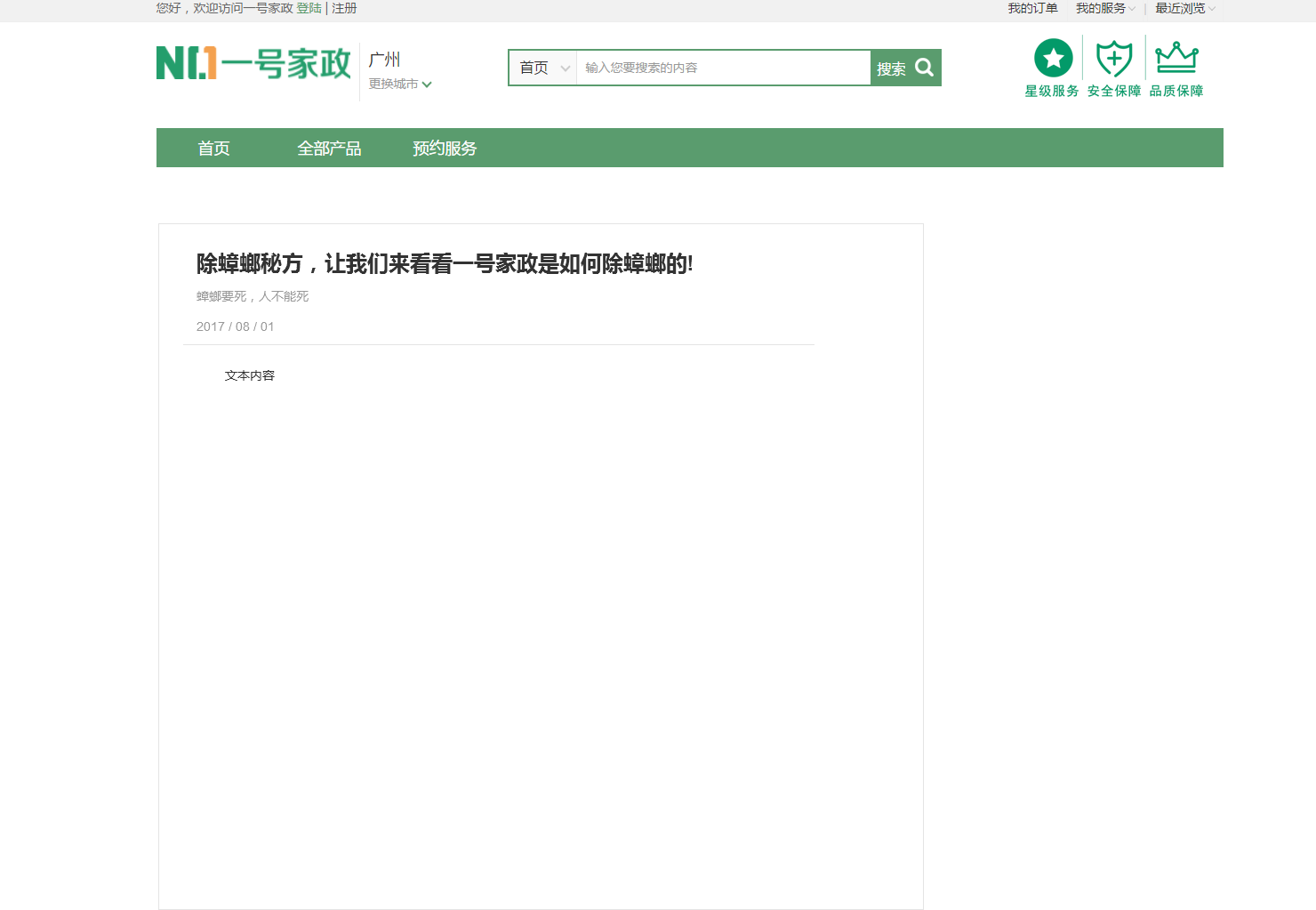Image resolution: width=1316 pixels, height=910 pixels.
Task: Click the 广州 current city label
Action: [384, 60]
